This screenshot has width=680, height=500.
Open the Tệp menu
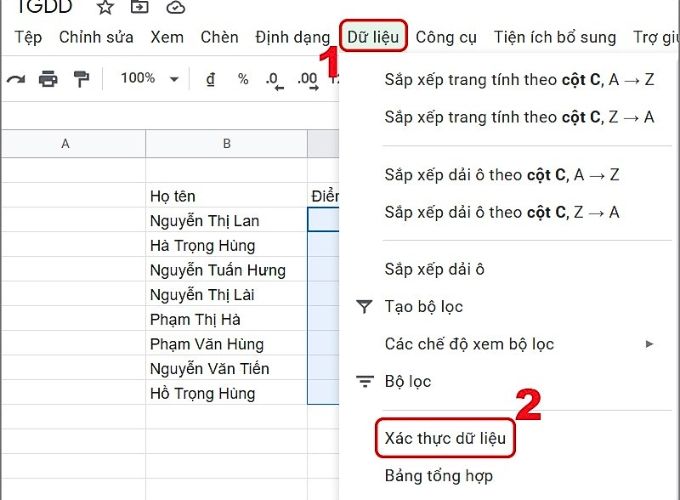point(28,37)
